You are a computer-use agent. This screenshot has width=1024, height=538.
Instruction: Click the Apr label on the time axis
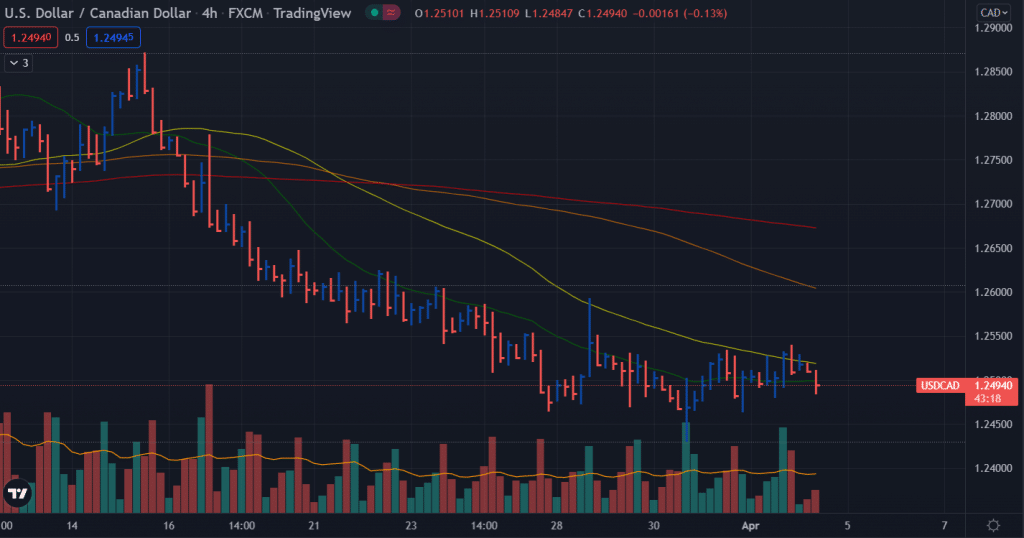pos(750,526)
